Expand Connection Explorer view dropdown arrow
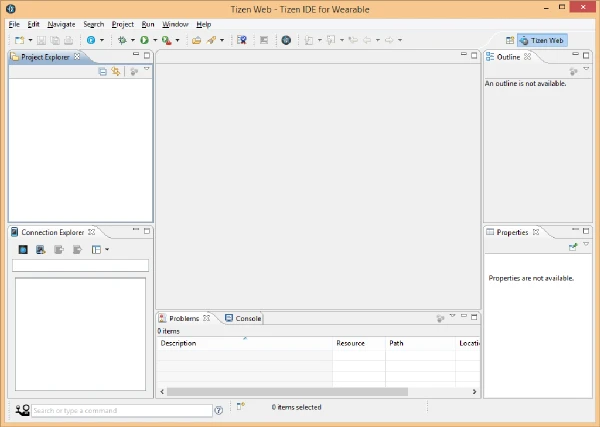This screenshot has height=427, width=600. [x=107, y=249]
